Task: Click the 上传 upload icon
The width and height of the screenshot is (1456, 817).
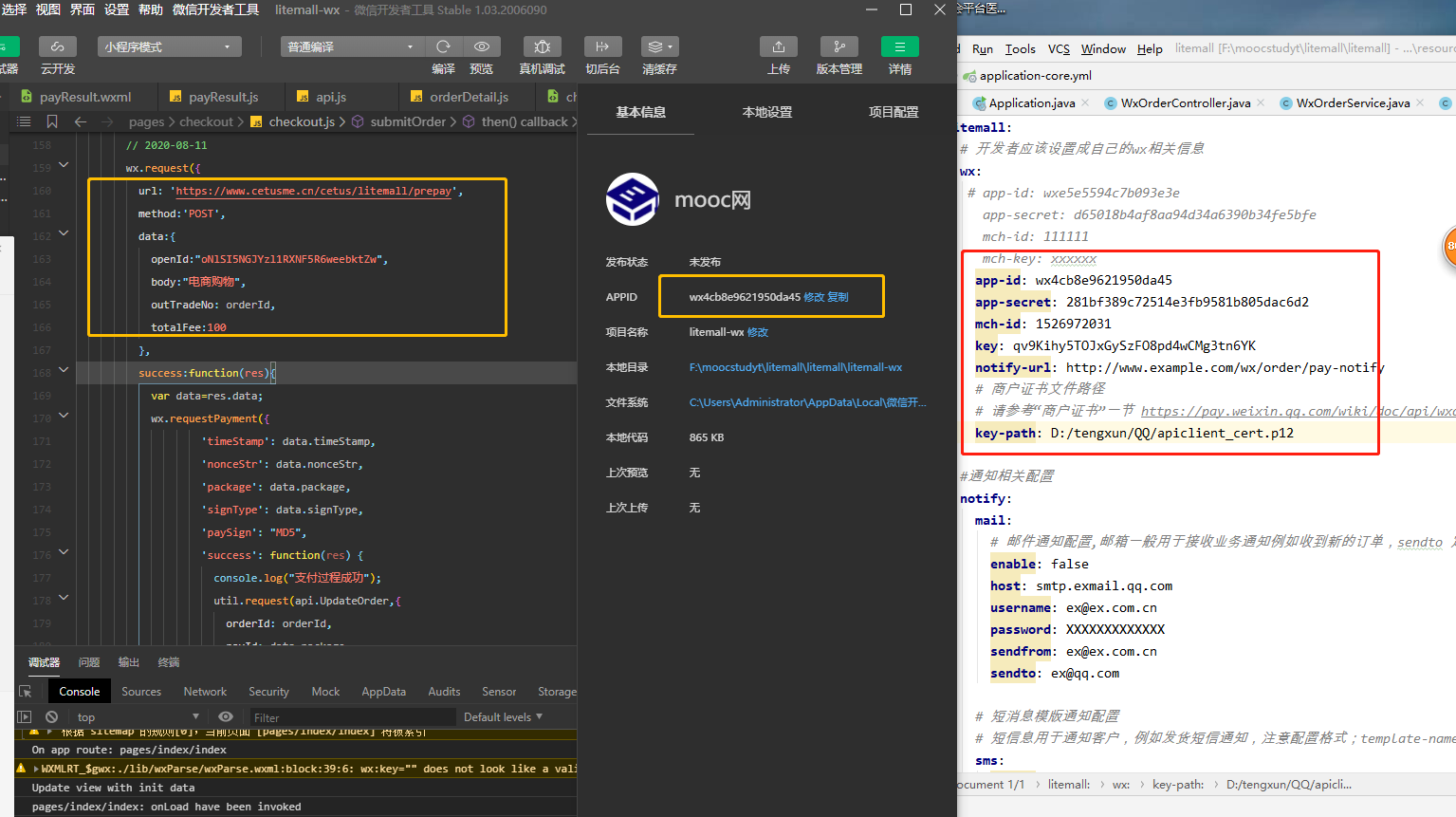Action: 779,46
